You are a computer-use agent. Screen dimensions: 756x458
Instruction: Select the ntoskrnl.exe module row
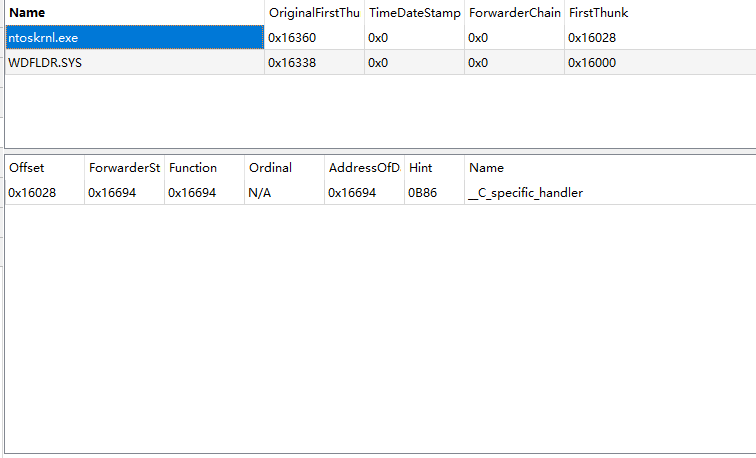click(x=134, y=38)
